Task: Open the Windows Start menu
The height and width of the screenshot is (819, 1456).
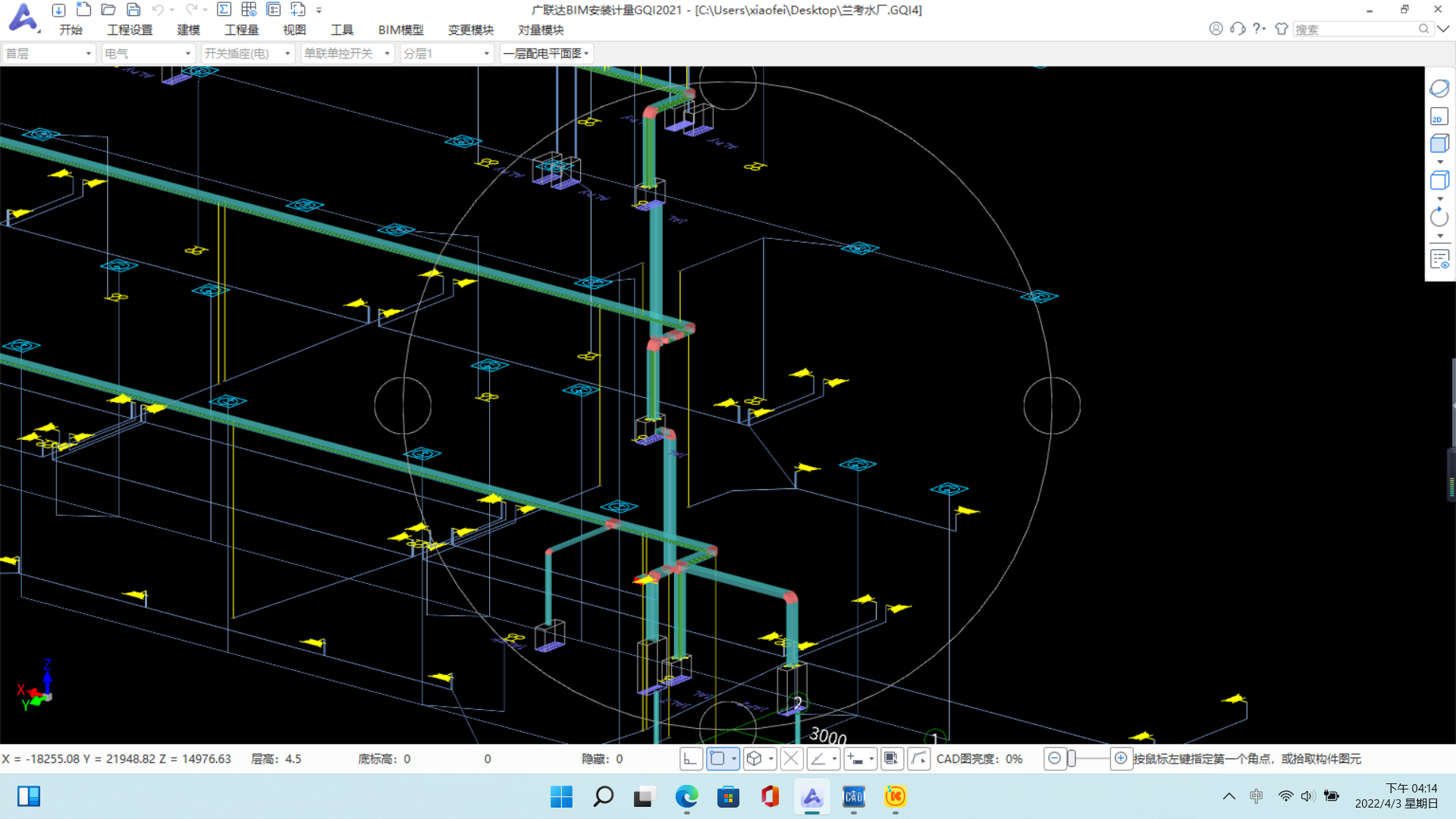Action: click(x=561, y=796)
